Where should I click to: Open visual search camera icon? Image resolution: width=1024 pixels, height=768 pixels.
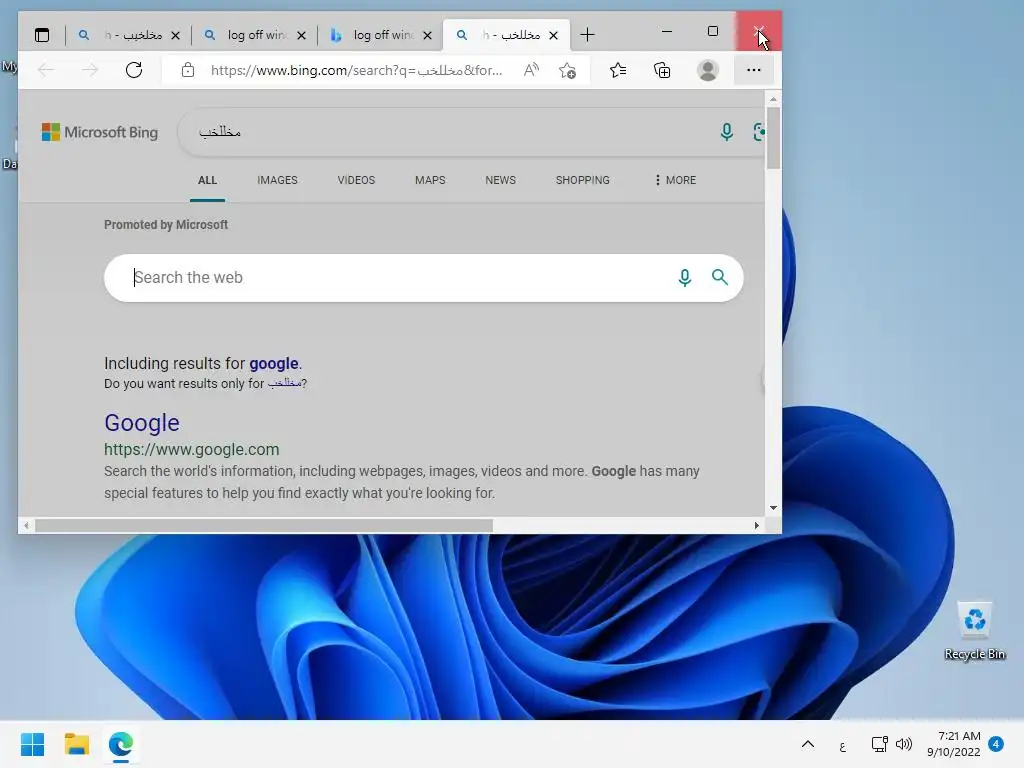pos(759,132)
